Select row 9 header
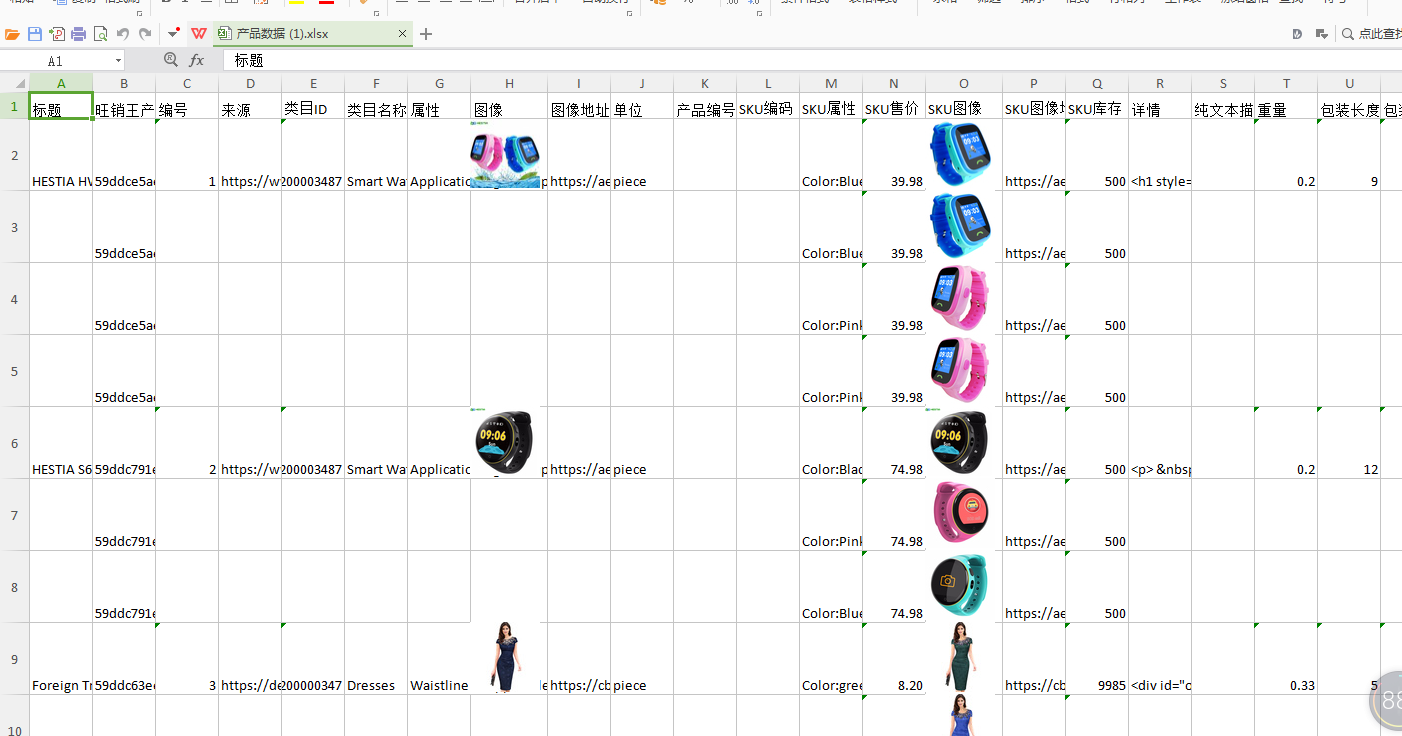Screen dimensions: 1402x736 coord(14,659)
